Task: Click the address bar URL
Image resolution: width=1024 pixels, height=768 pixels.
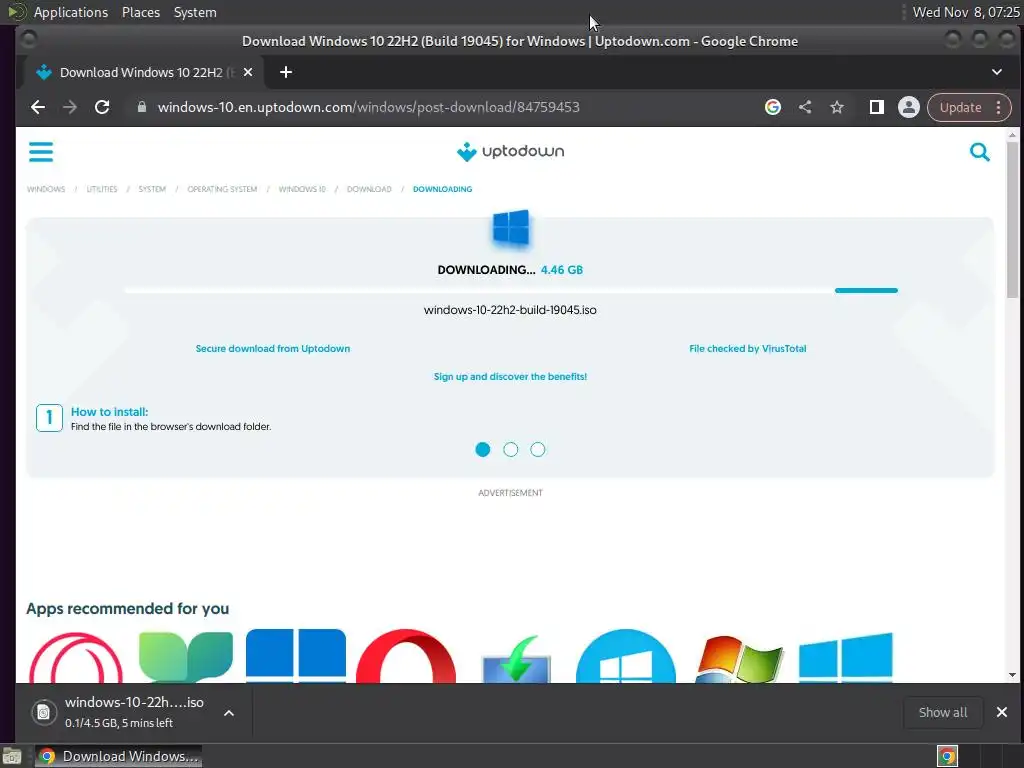Action: click(x=368, y=107)
